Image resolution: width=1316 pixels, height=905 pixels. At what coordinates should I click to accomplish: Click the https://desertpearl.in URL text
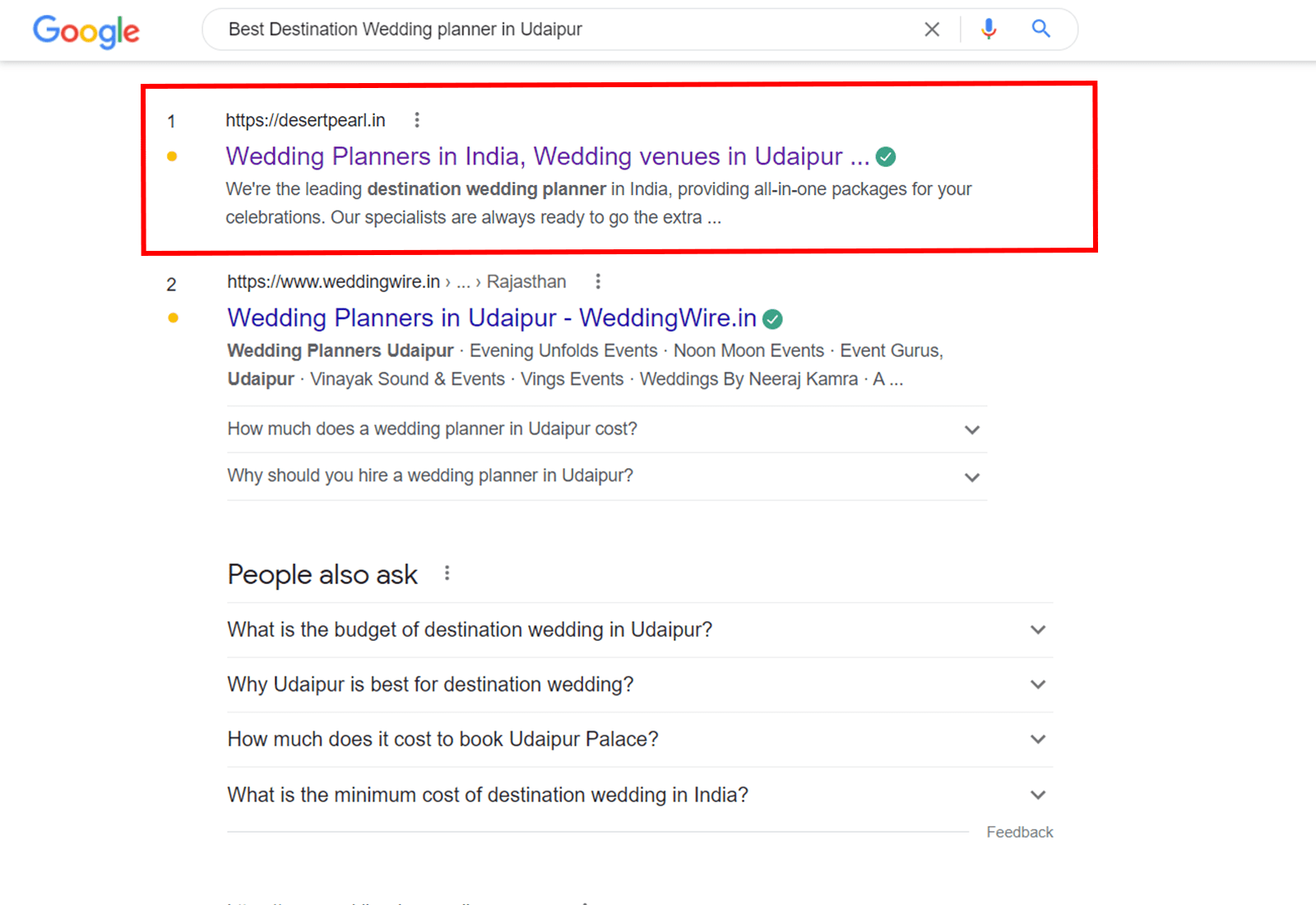pos(305,120)
